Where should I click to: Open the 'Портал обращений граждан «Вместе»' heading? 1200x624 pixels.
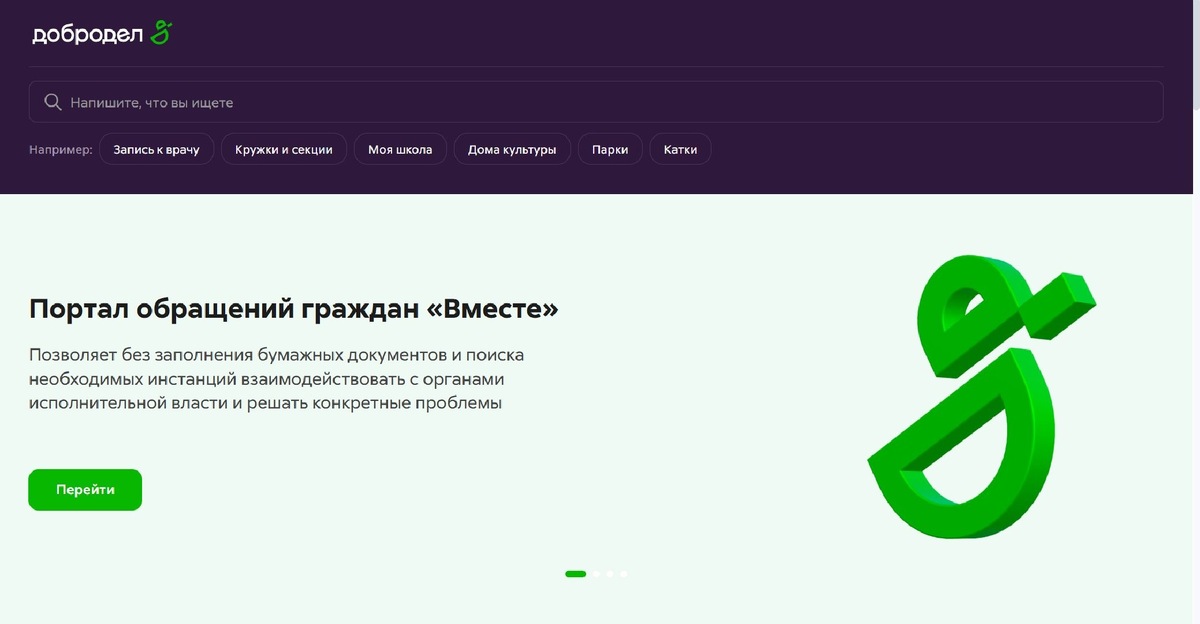coord(294,309)
